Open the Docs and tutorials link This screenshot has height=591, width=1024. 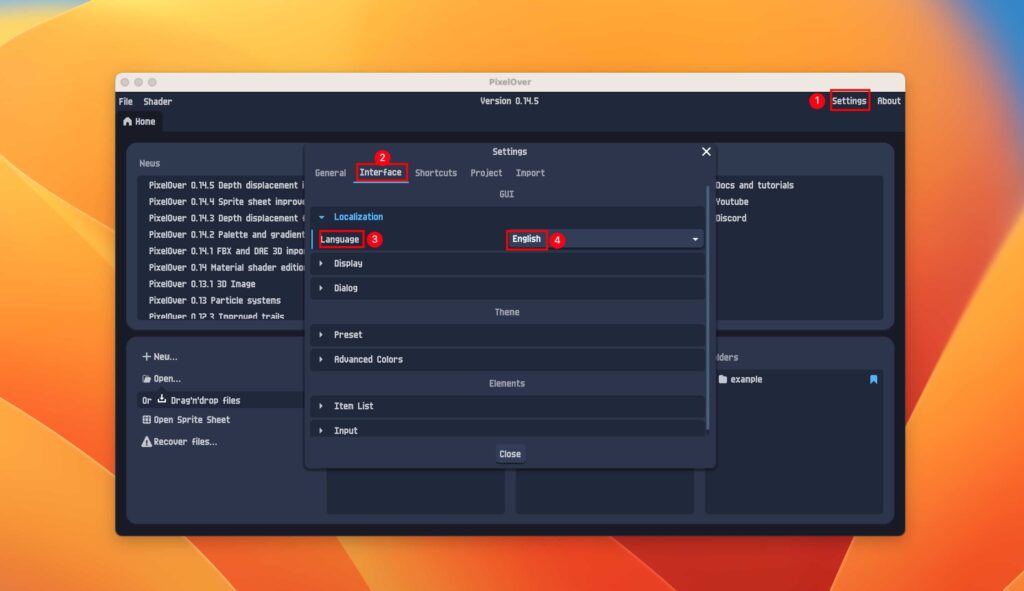pyautogui.click(x=753, y=185)
